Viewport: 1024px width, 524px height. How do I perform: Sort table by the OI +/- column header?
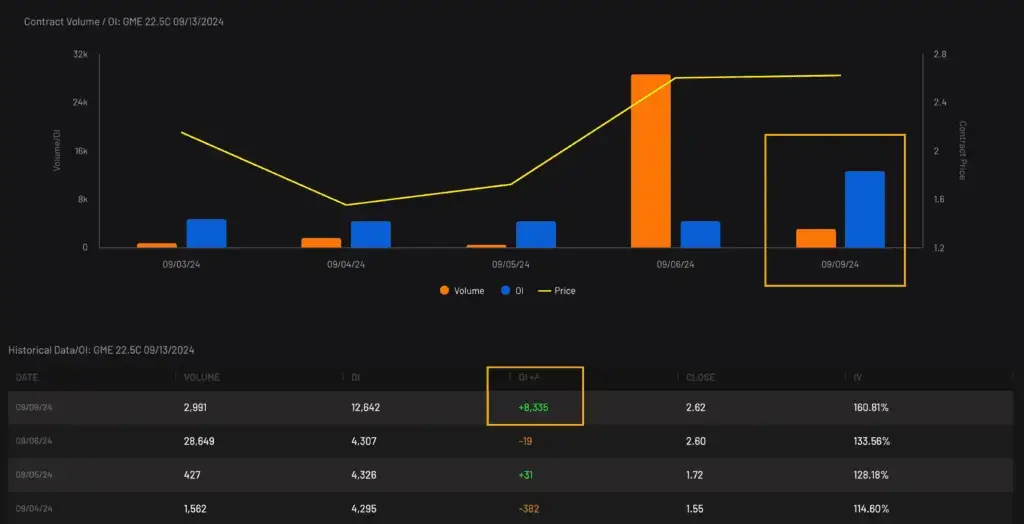(x=528, y=378)
